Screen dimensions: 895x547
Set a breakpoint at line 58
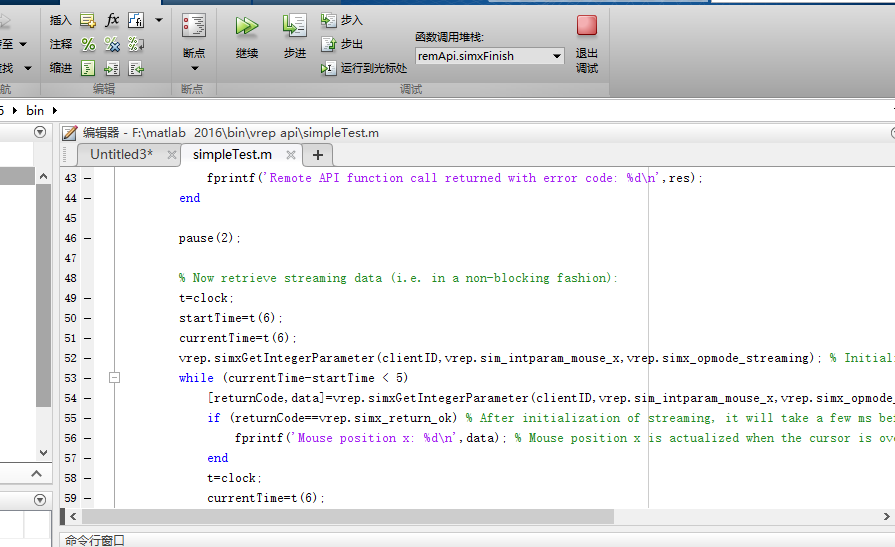pyautogui.click(x=87, y=478)
